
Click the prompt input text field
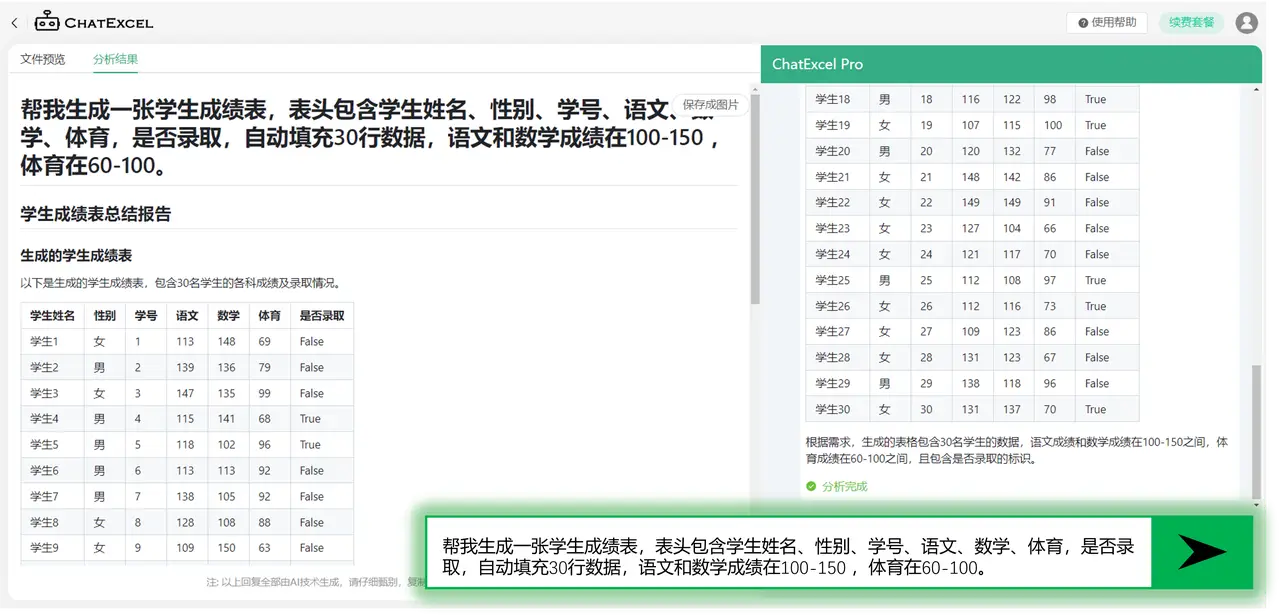click(x=789, y=552)
